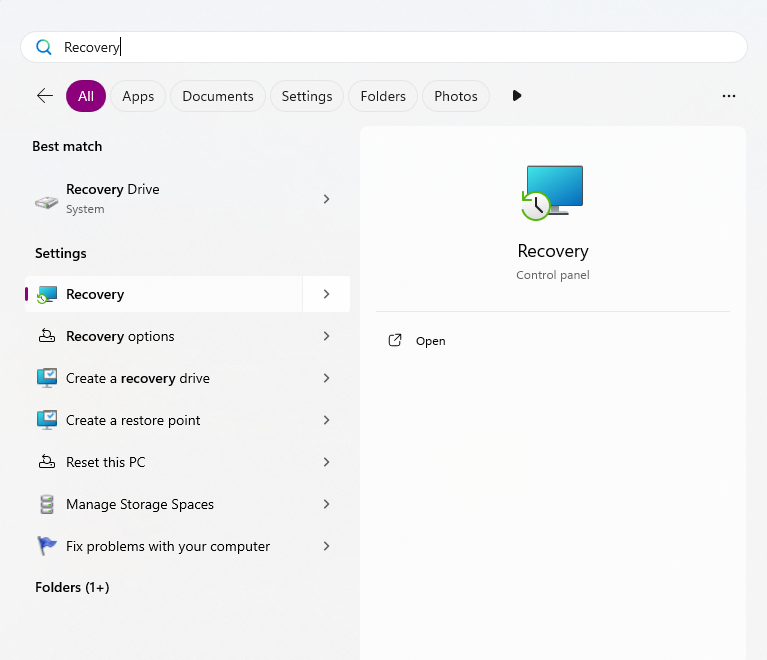Expand the Recovery result chevron
Image resolution: width=767 pixels, height=660 pixels.
click(326, 294)
